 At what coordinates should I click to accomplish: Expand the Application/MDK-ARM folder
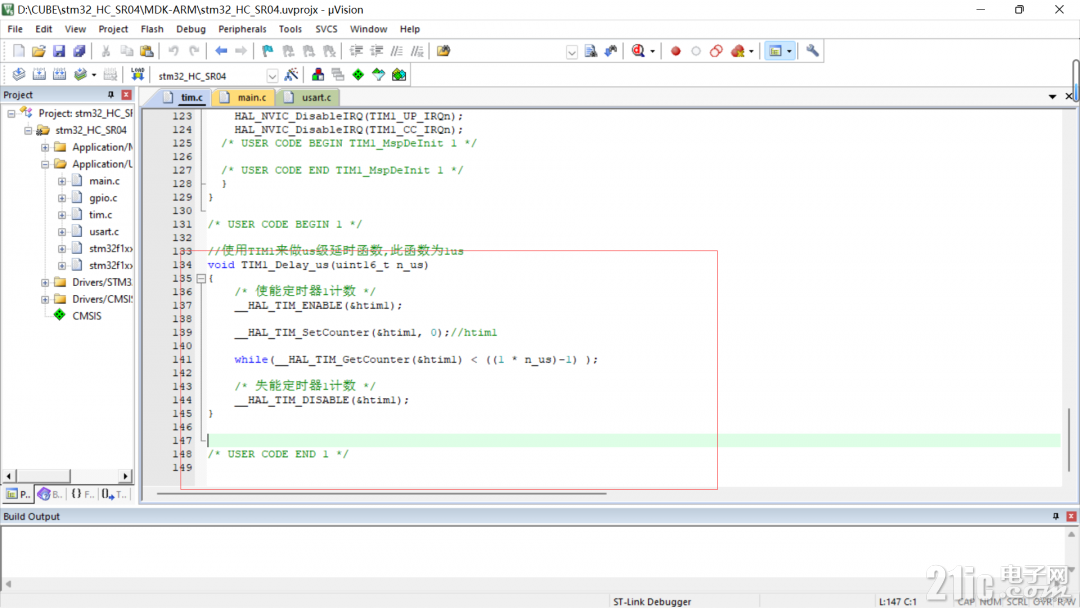point(45,147)
